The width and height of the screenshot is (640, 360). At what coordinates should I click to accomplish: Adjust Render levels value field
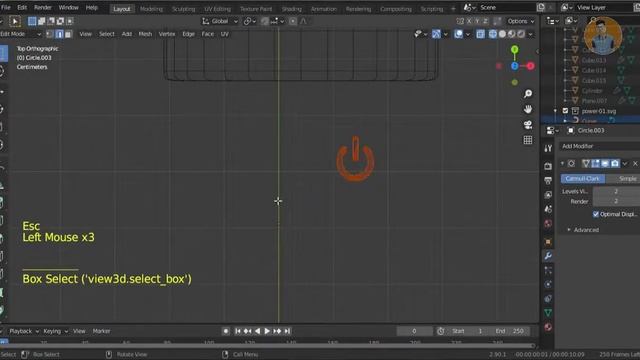click(x=616, y=202)
